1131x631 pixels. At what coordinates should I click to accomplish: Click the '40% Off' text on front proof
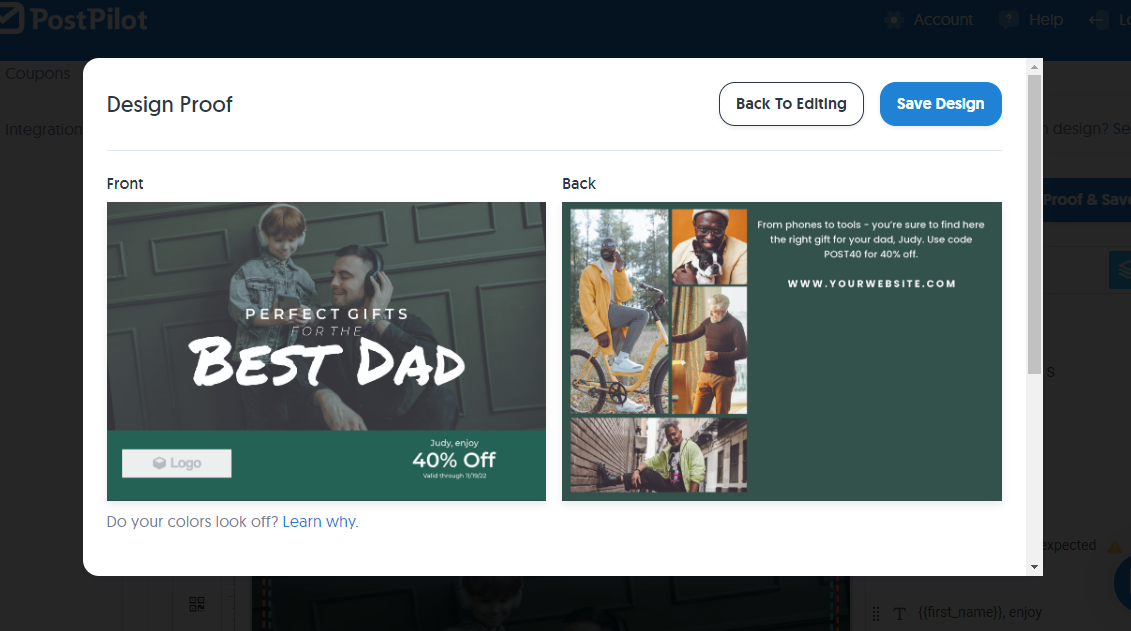[x=454, y=460]
